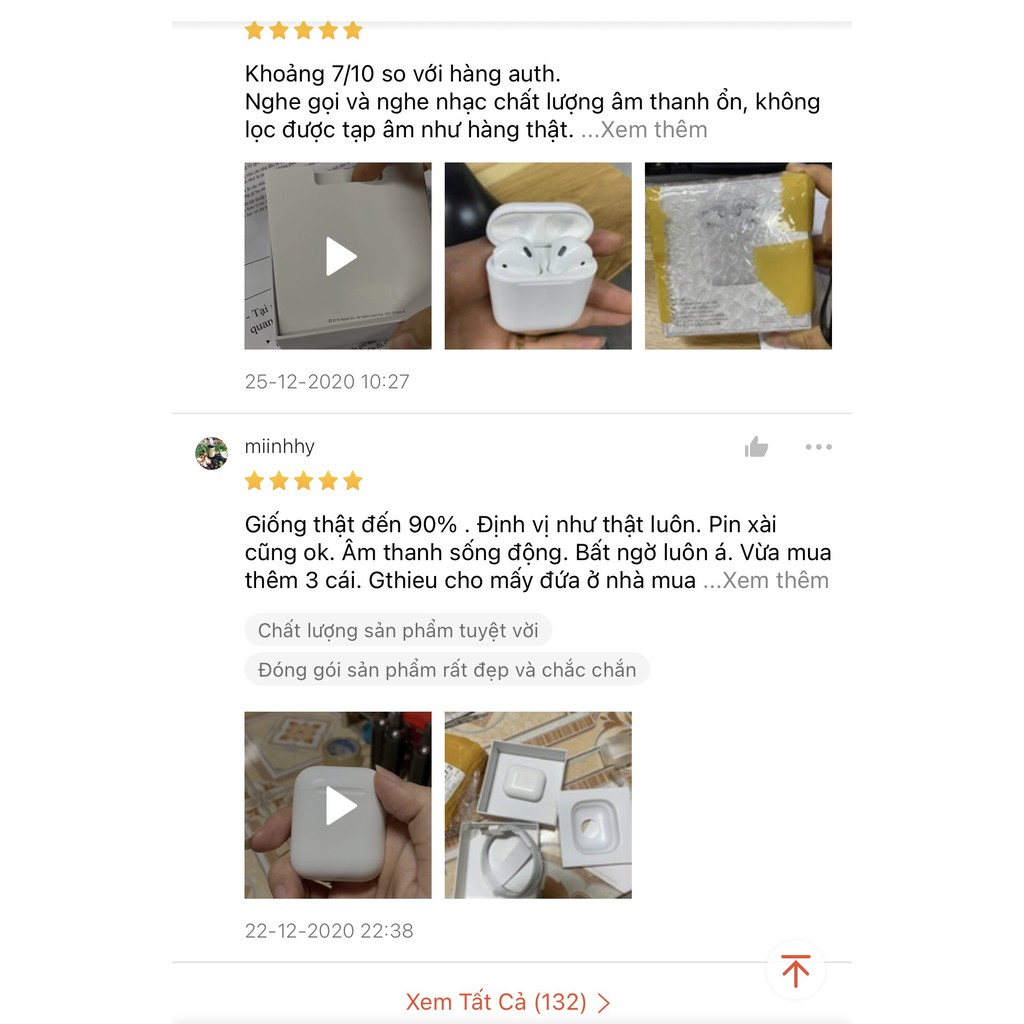Select tag Chất lượng sản phẩm tuyệt vời

[x=398, y=630]
